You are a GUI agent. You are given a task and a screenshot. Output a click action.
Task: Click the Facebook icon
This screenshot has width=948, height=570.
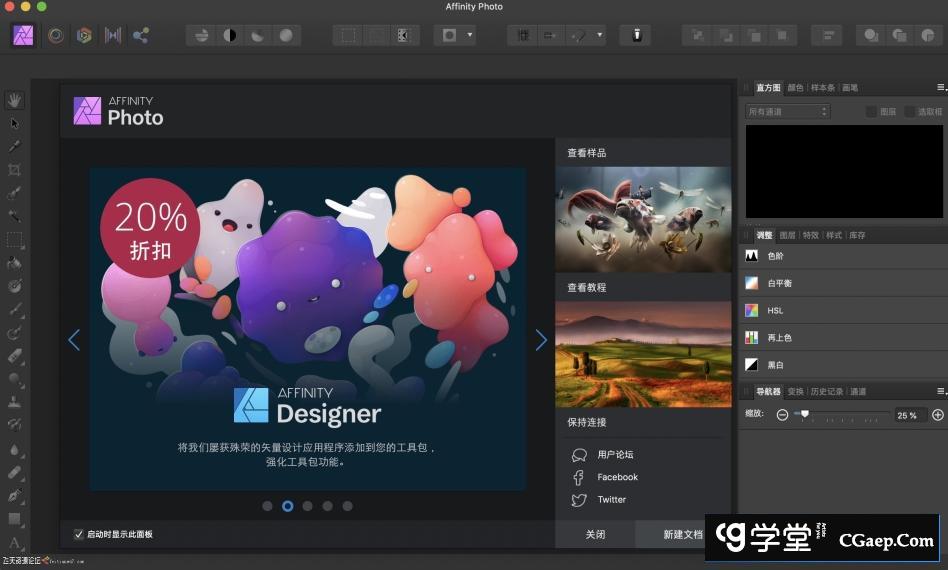click(579, 477)
